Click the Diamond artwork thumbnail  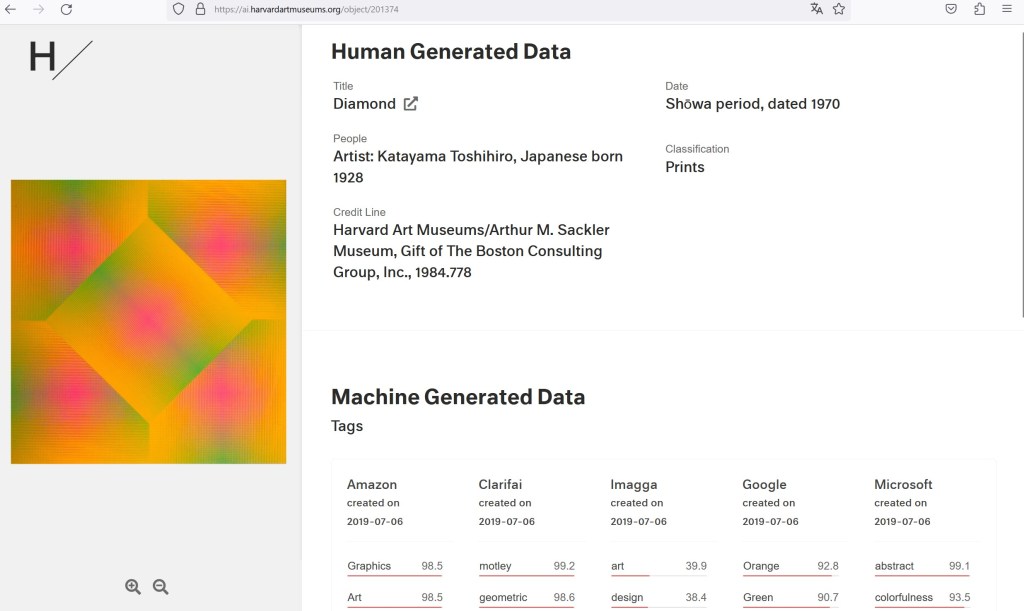148,321
